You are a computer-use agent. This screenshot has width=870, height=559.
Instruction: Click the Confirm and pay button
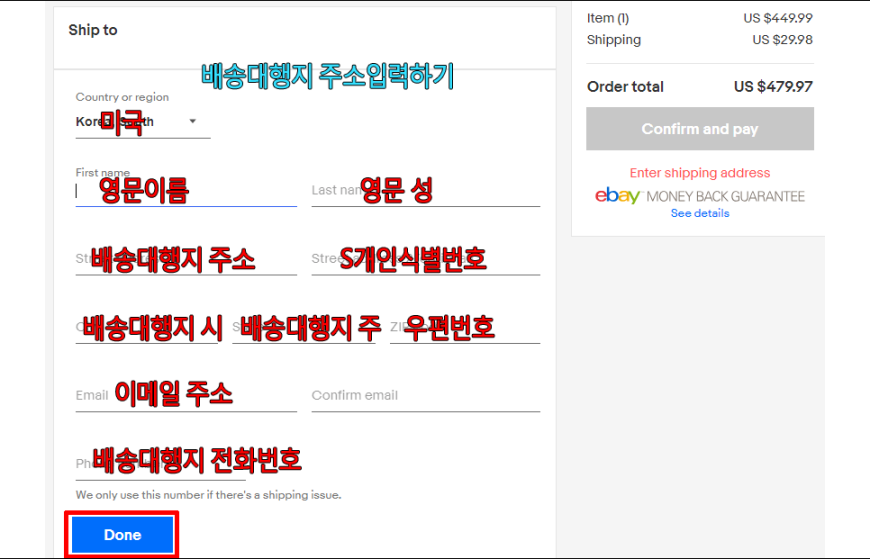[700, 129]
